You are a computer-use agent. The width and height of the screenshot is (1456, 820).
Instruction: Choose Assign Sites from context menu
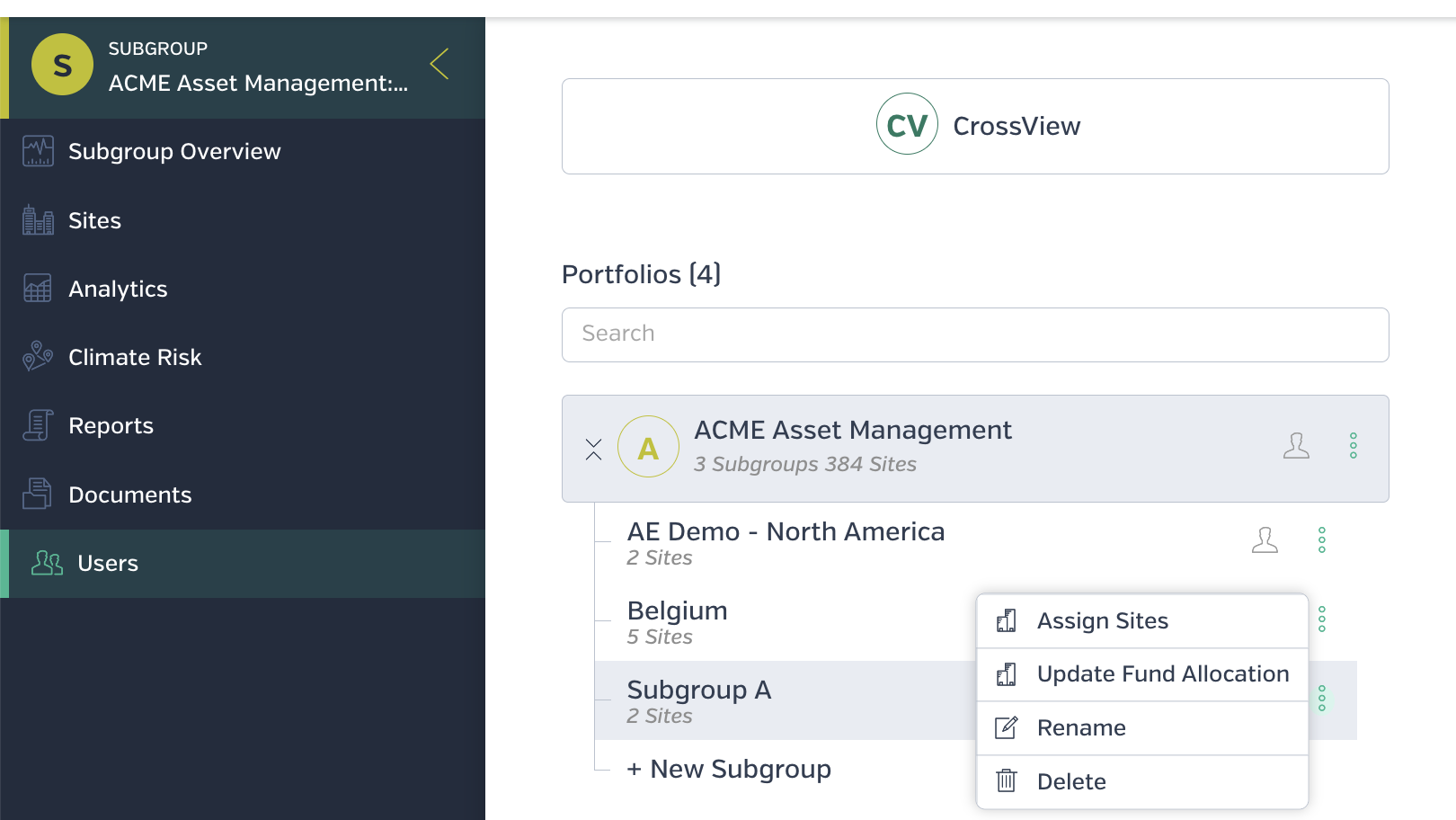1142,621
